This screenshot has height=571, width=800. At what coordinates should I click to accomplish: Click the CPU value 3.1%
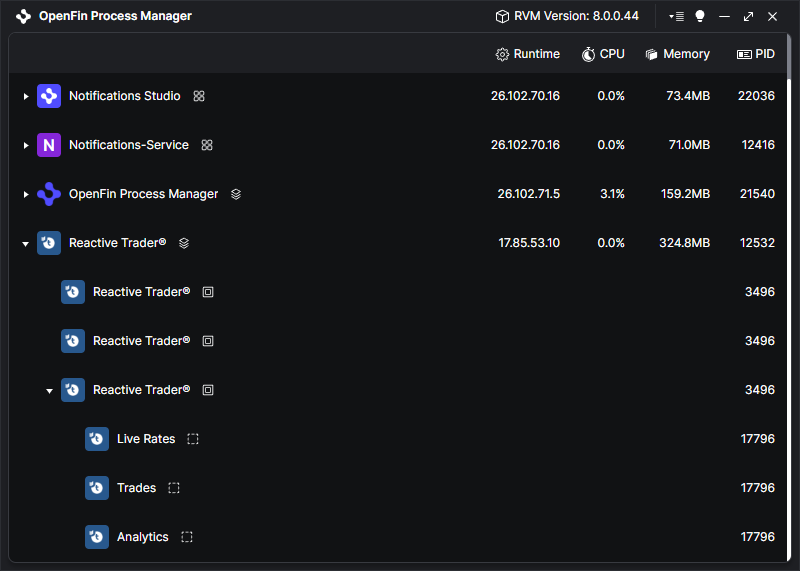[612, 194]
